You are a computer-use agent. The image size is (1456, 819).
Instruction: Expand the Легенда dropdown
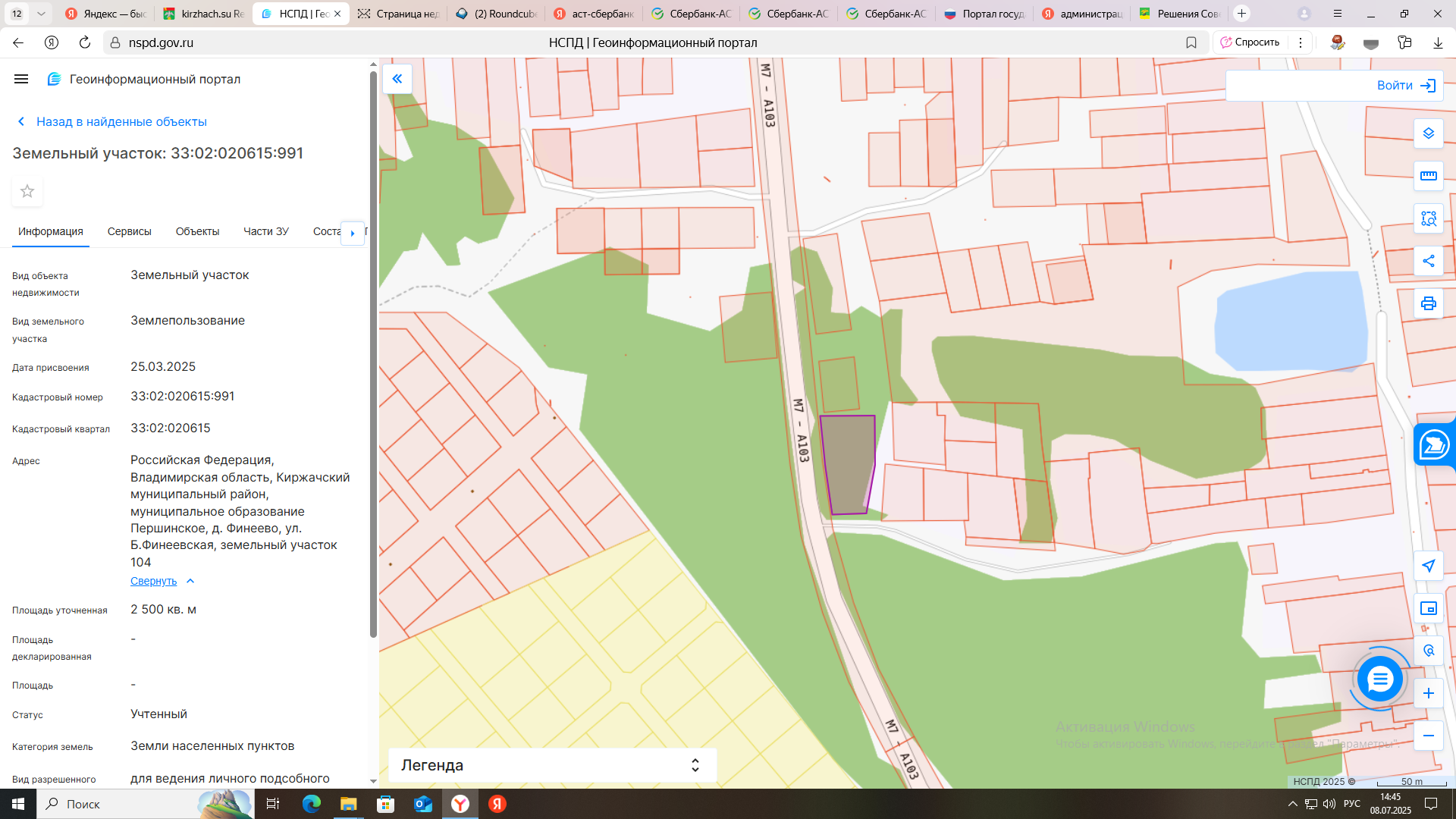(695, 765)
